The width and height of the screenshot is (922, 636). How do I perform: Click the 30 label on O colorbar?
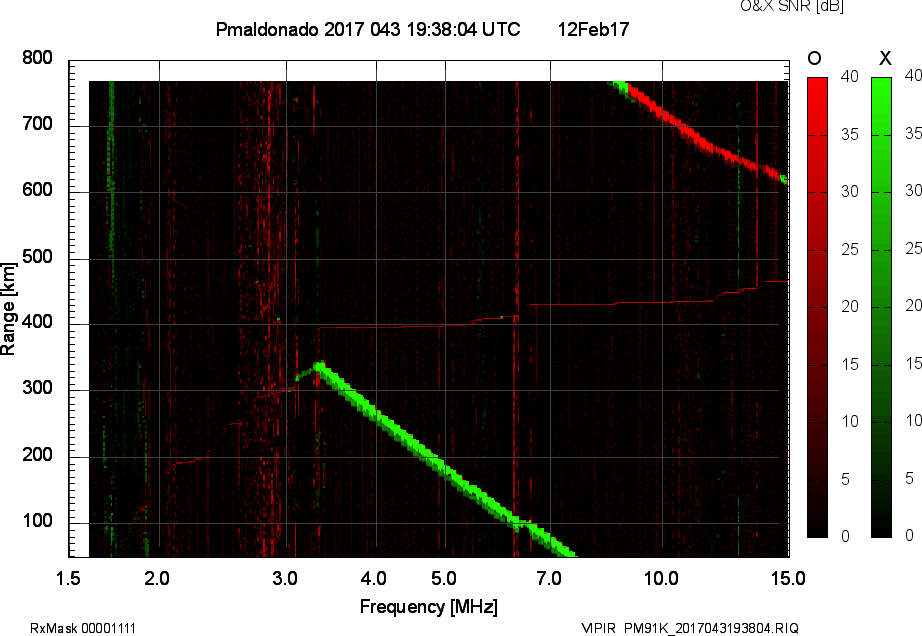pyautogui.click(x=850, y=192)
